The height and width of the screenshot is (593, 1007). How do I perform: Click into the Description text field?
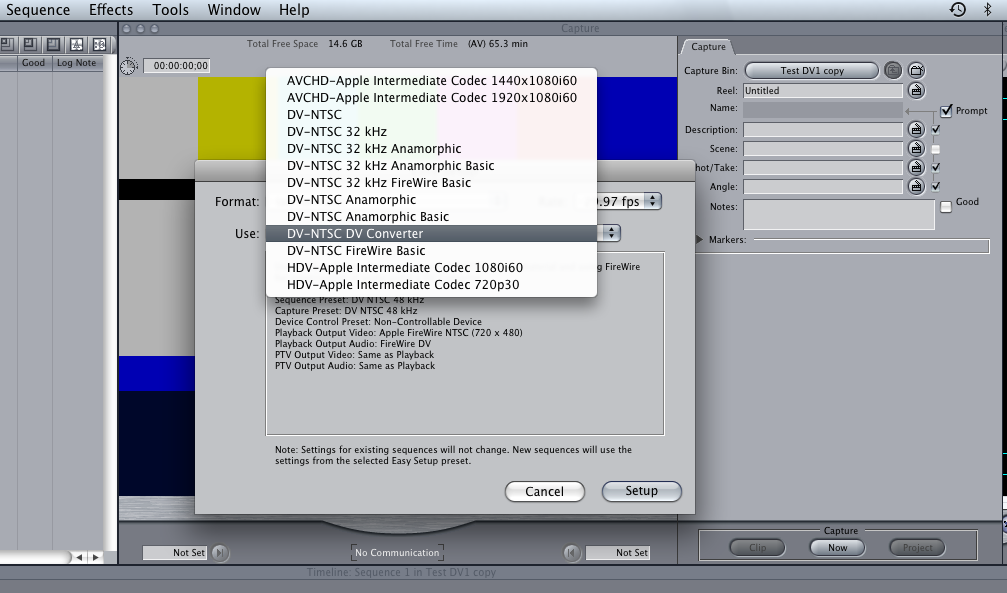(x=823, y=130)
